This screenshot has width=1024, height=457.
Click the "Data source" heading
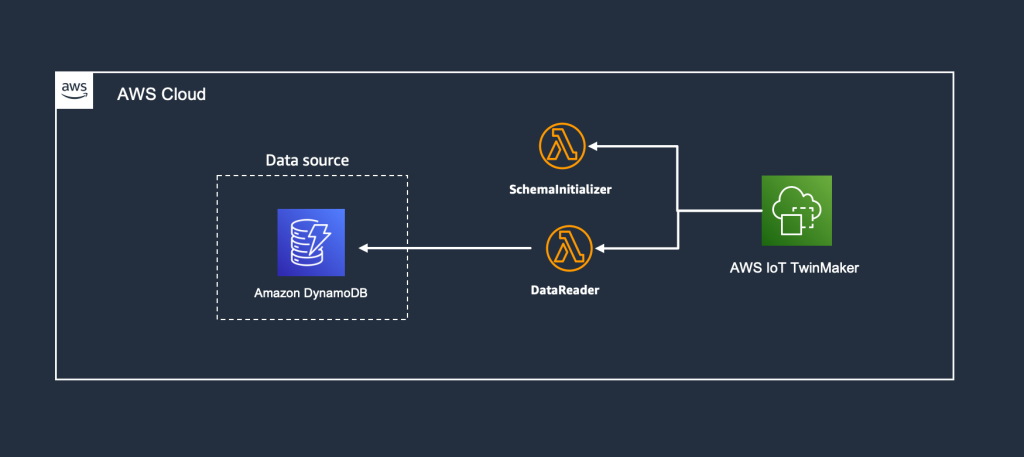[307, 160]
